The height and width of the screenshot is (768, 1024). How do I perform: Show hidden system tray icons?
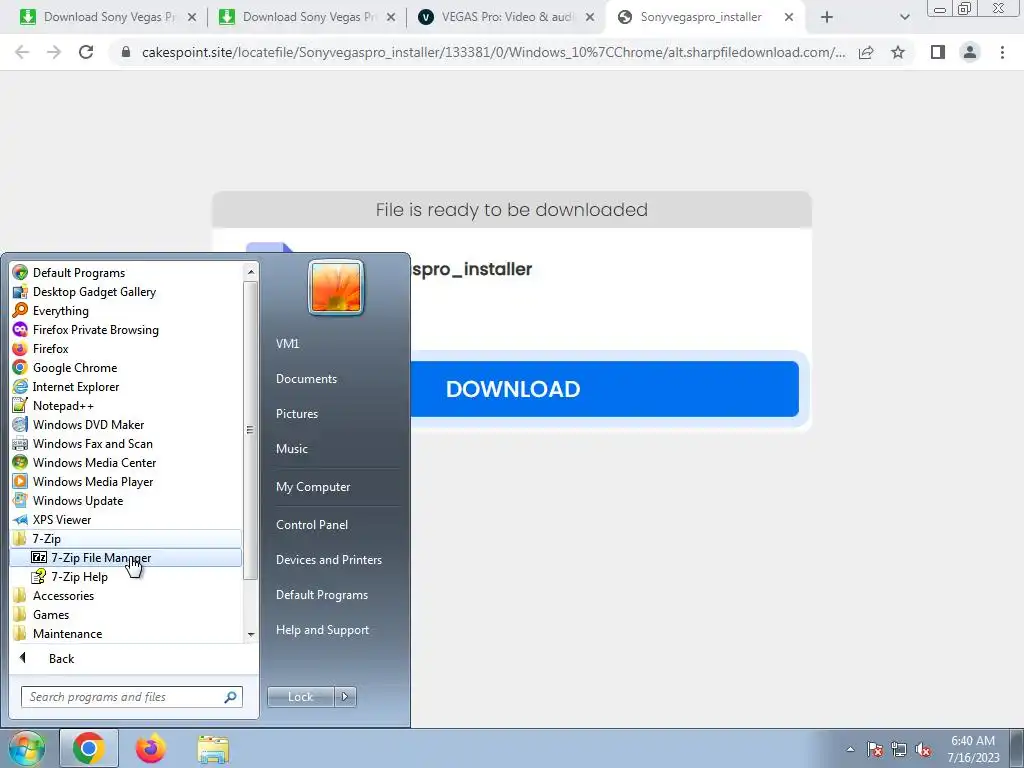pyautogui.click(x=850, y=749)
